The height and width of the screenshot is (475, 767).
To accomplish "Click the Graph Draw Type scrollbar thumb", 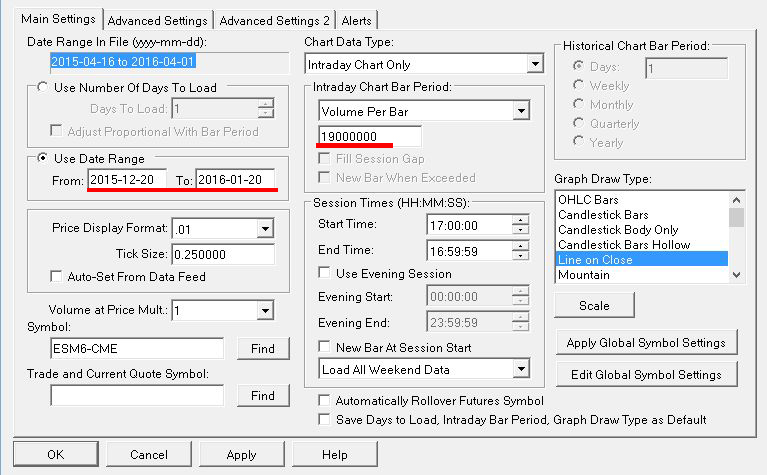I will [x=737, y=217].
